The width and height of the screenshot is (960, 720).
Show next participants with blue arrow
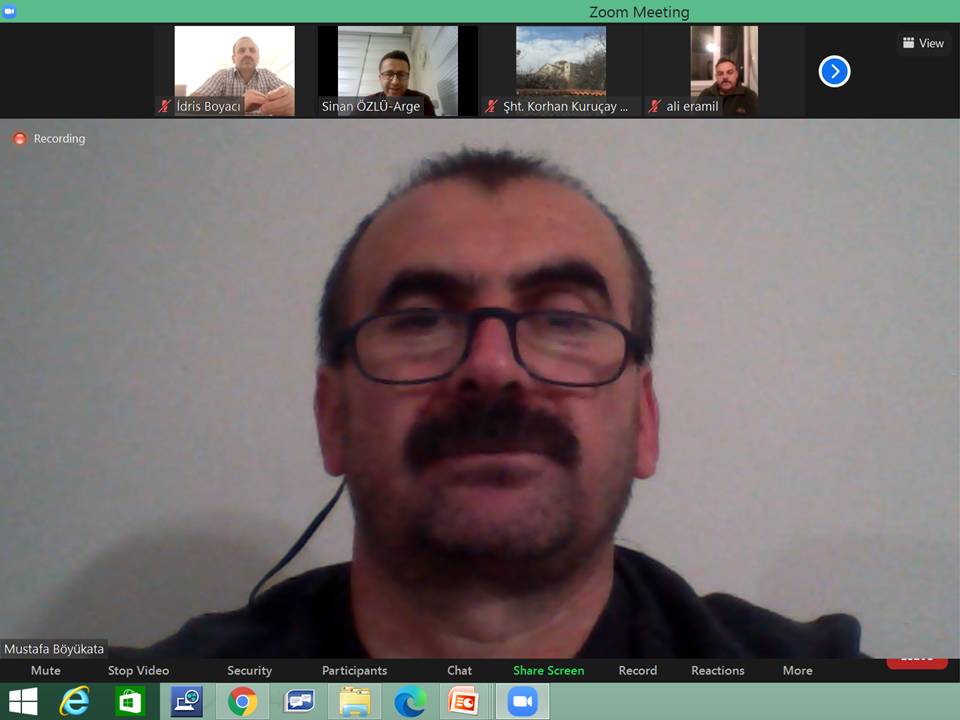834,71
